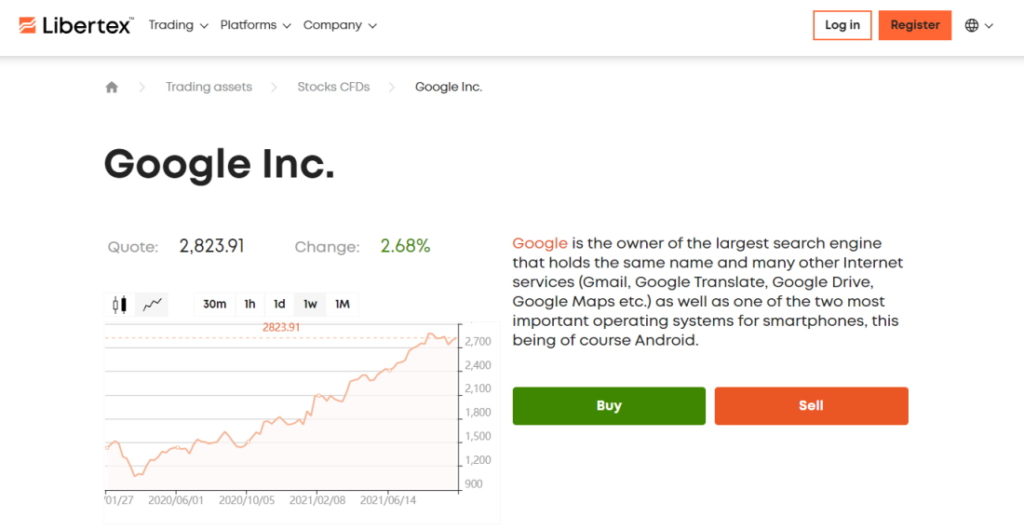The height and width of the screenshot is (531, 1024).
Task: Open Stocks CFDs breadcrumb link
Action: click(x=334, y=87)
